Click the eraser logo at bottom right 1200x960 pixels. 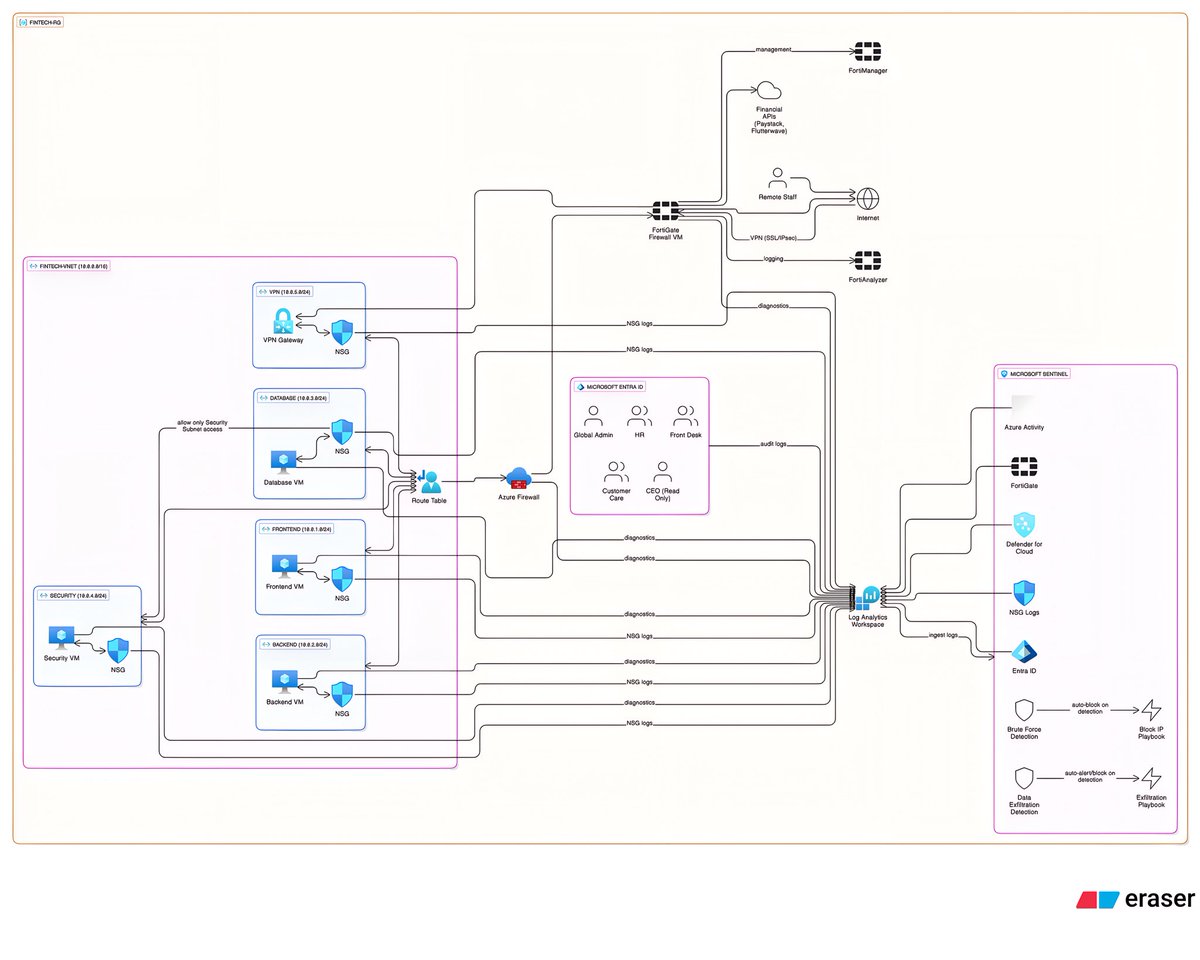pos(1135,899)
